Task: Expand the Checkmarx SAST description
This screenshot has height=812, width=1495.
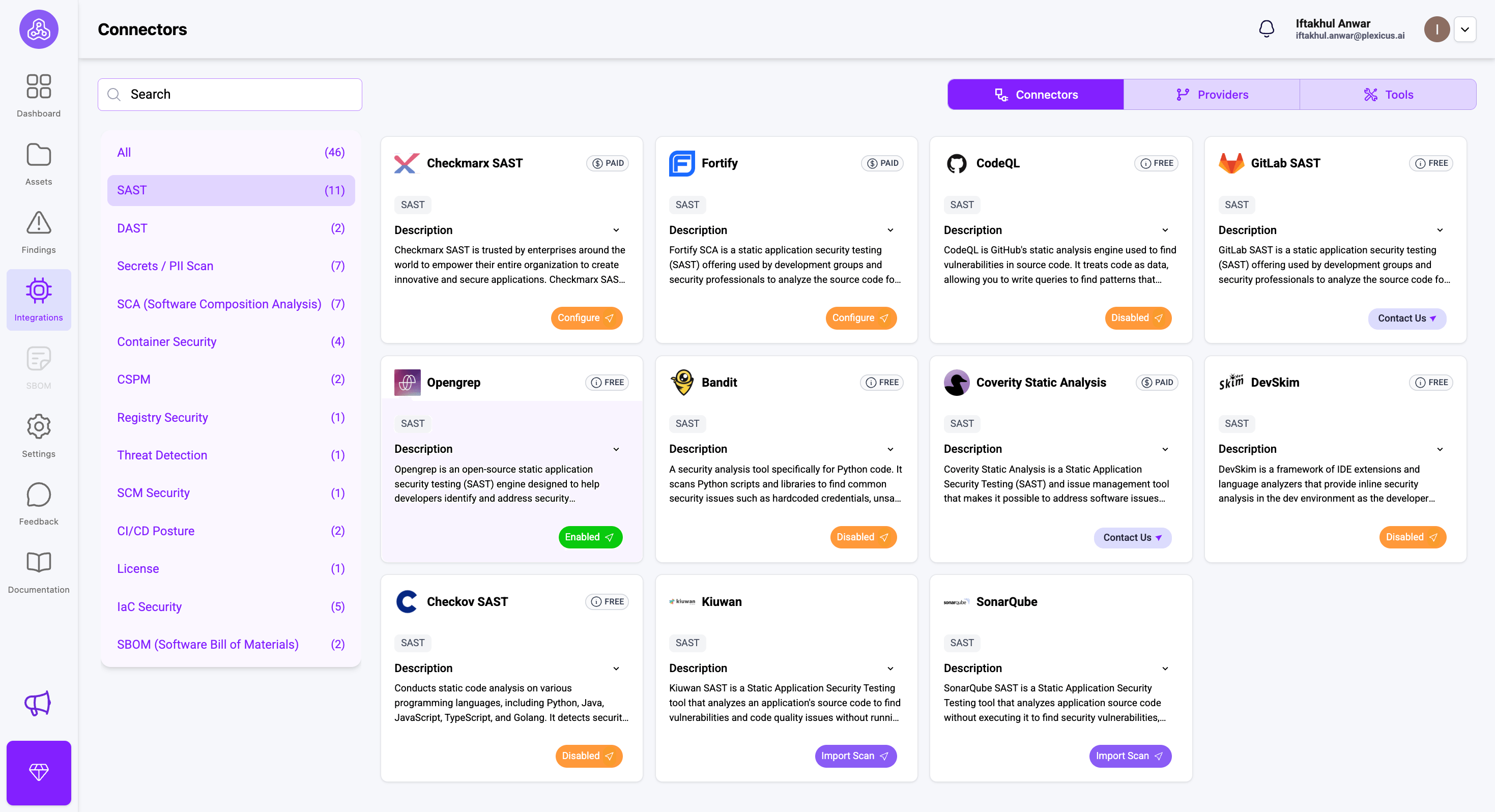Action: click(616, 230)
